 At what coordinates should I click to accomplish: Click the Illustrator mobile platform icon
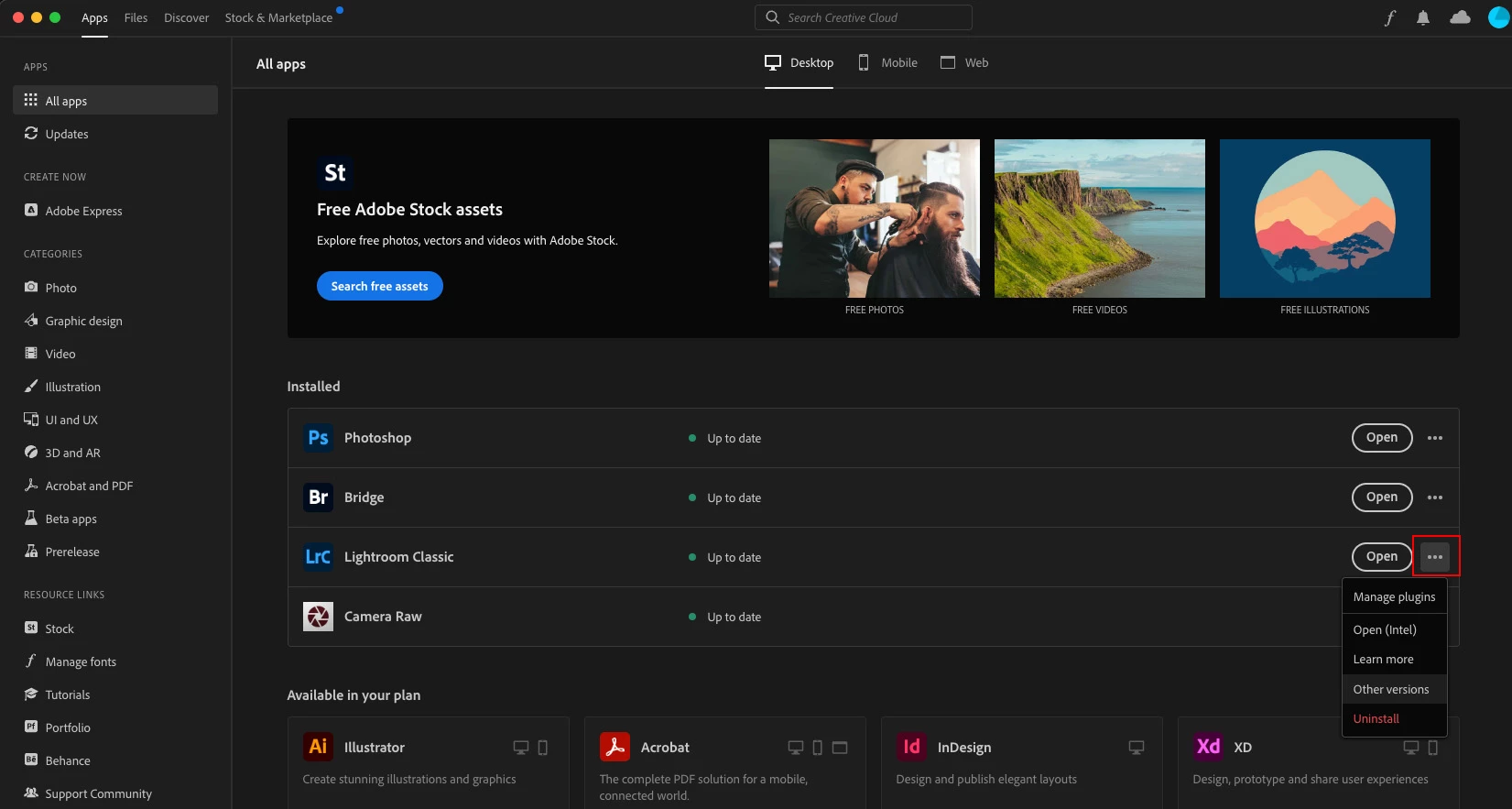coord(543,748)
